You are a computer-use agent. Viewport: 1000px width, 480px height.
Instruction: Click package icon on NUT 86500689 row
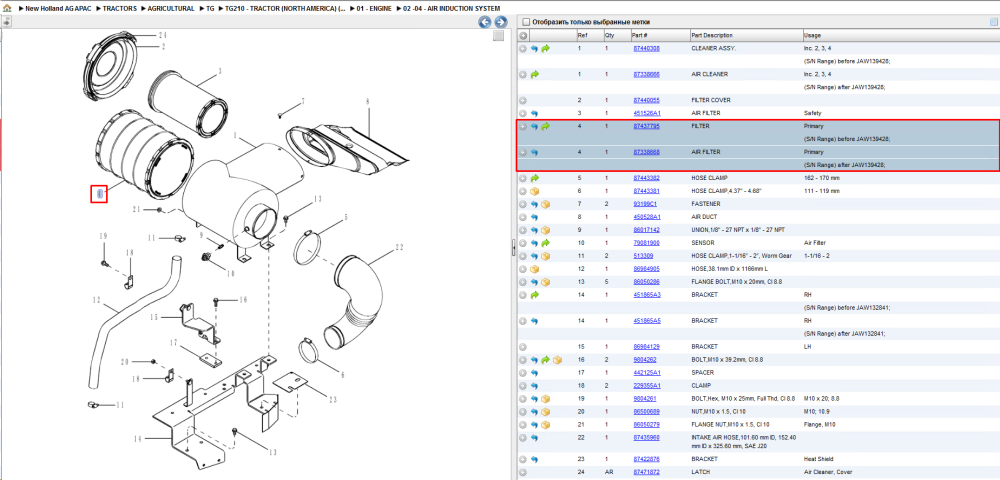coord(546,412)
